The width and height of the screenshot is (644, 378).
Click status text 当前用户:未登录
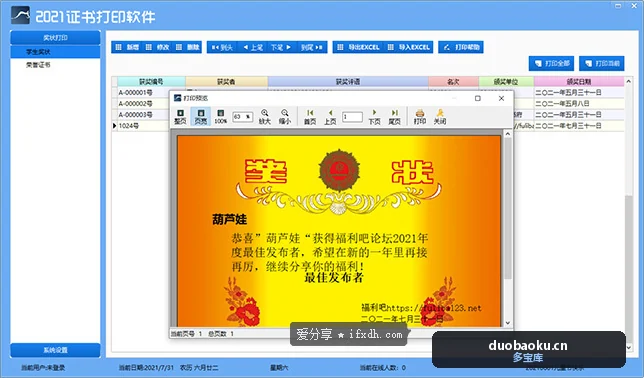tap(43, 368)
